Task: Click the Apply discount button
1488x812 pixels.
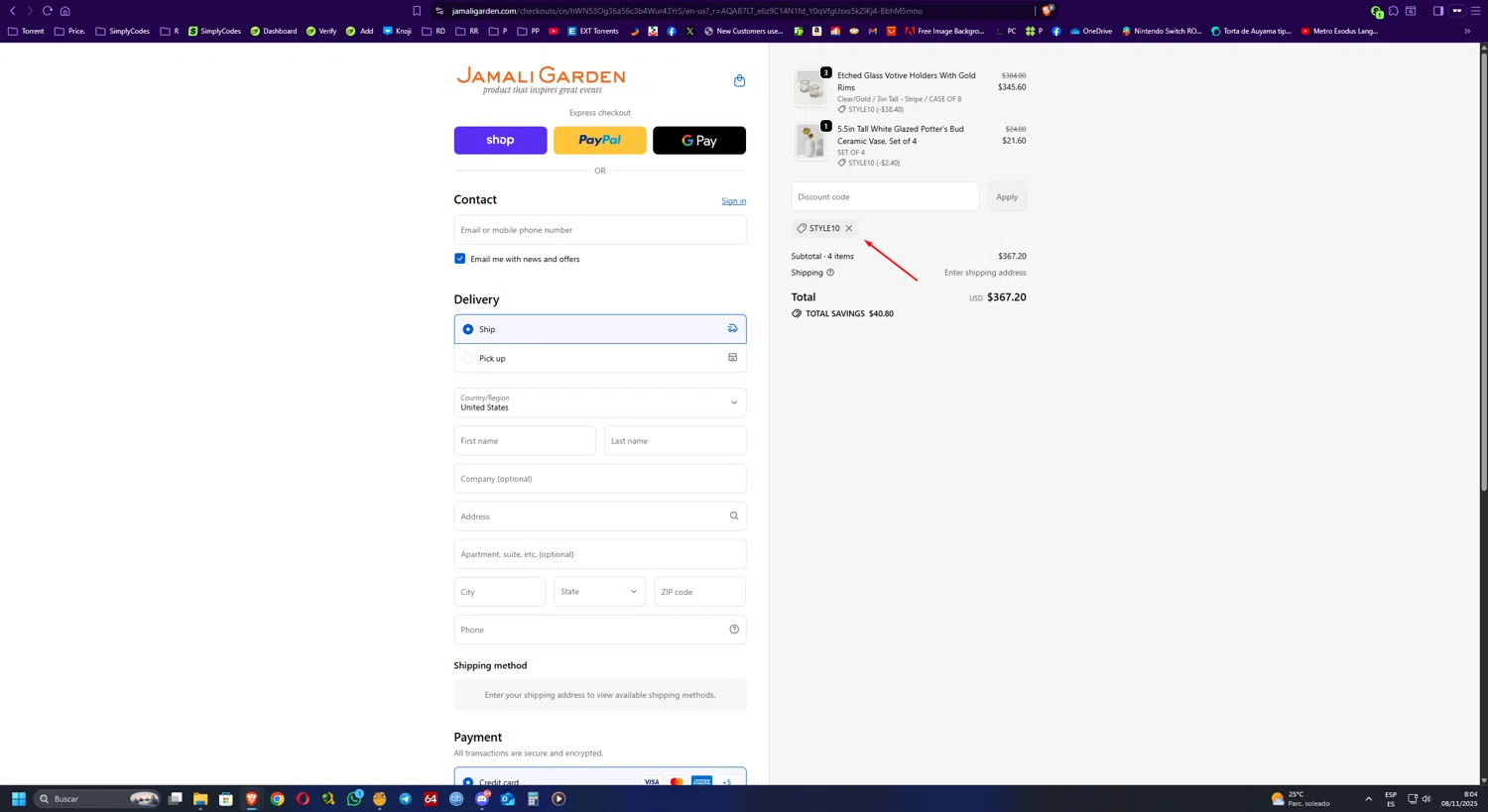Action: [1007, 196]
